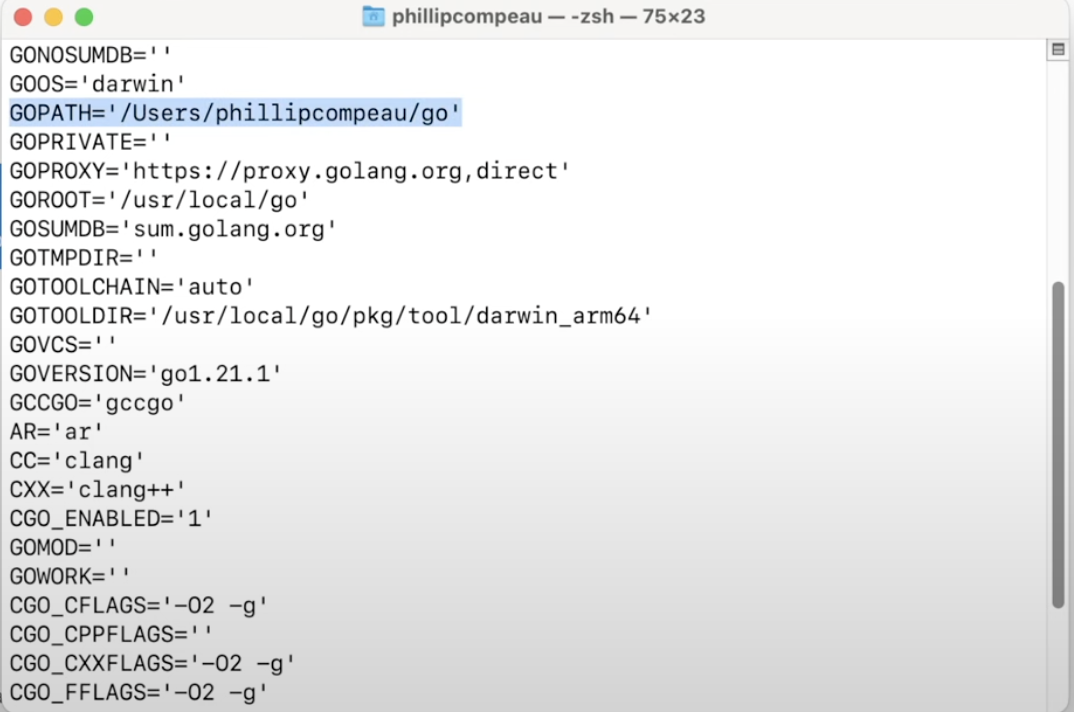Click the split pane icon above scrollbar
1074x712 pixels.
tap(1058, 49)
